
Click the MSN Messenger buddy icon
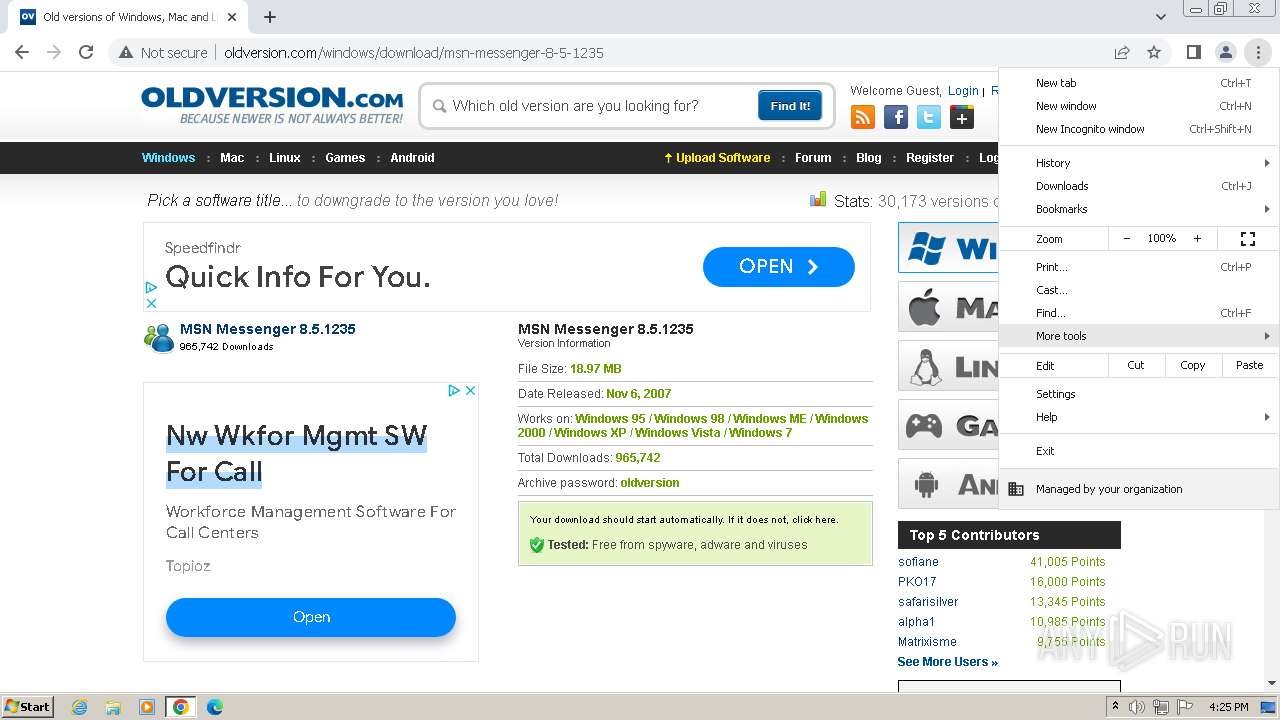159,338
